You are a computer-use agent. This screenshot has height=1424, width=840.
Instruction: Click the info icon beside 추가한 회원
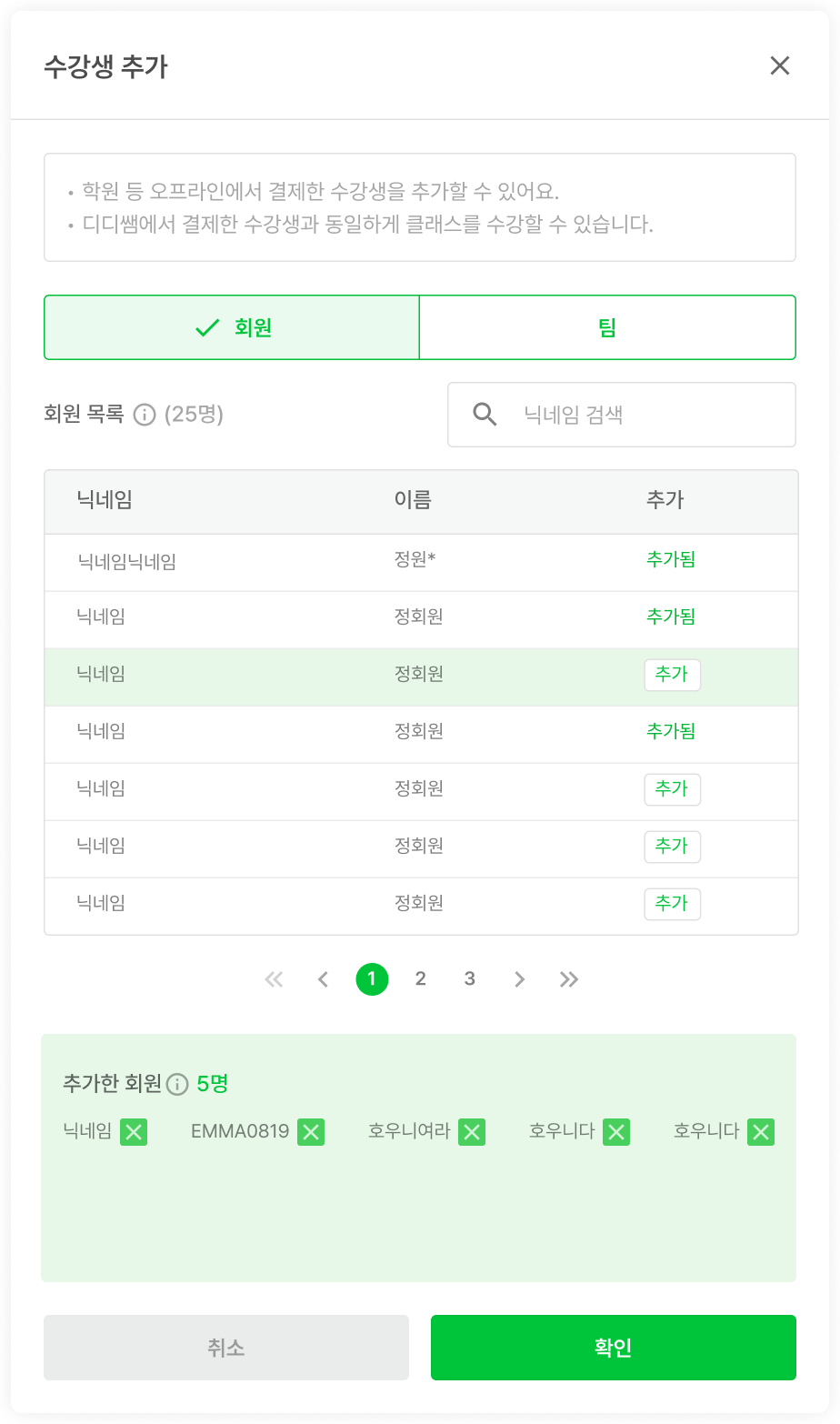pyautogui.click(x=177, y=1084)
